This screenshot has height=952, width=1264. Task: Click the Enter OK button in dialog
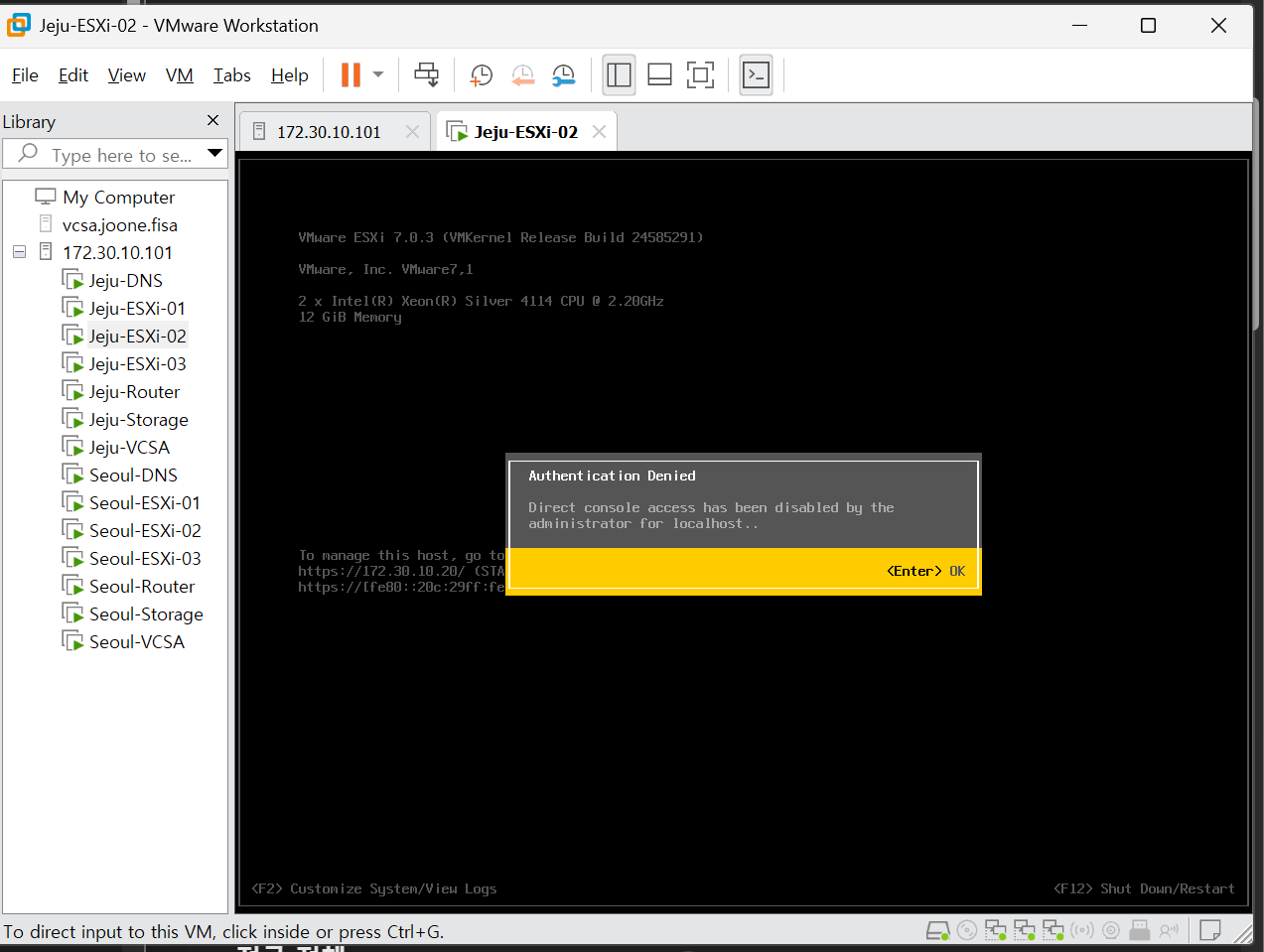(925, 571)
